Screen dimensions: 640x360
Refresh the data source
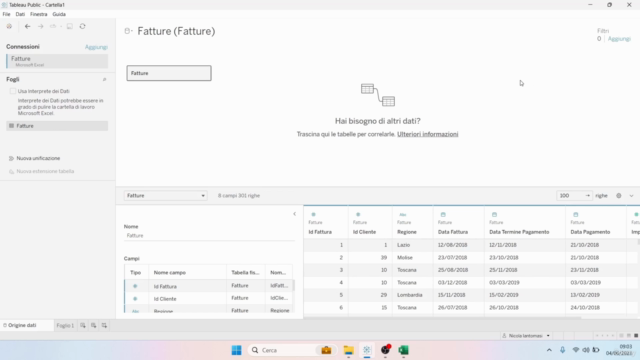tap(82, 26)
